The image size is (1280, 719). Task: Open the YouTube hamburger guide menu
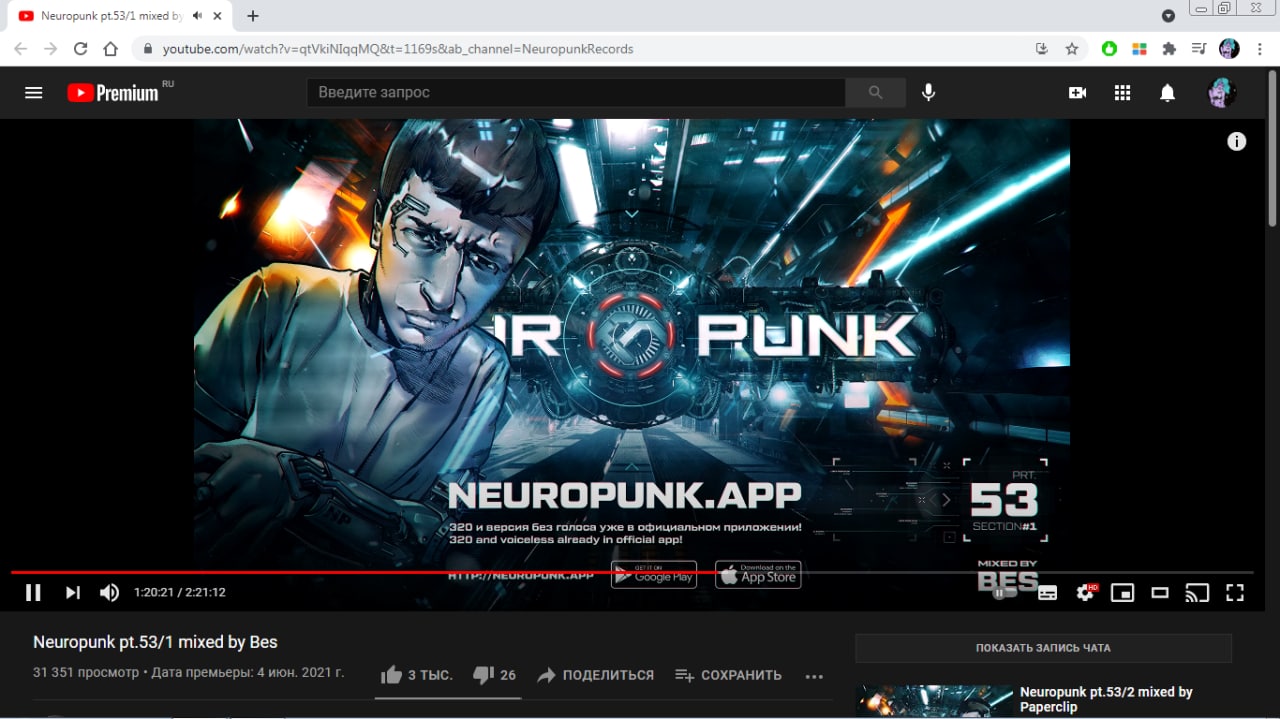click(34, 92)
